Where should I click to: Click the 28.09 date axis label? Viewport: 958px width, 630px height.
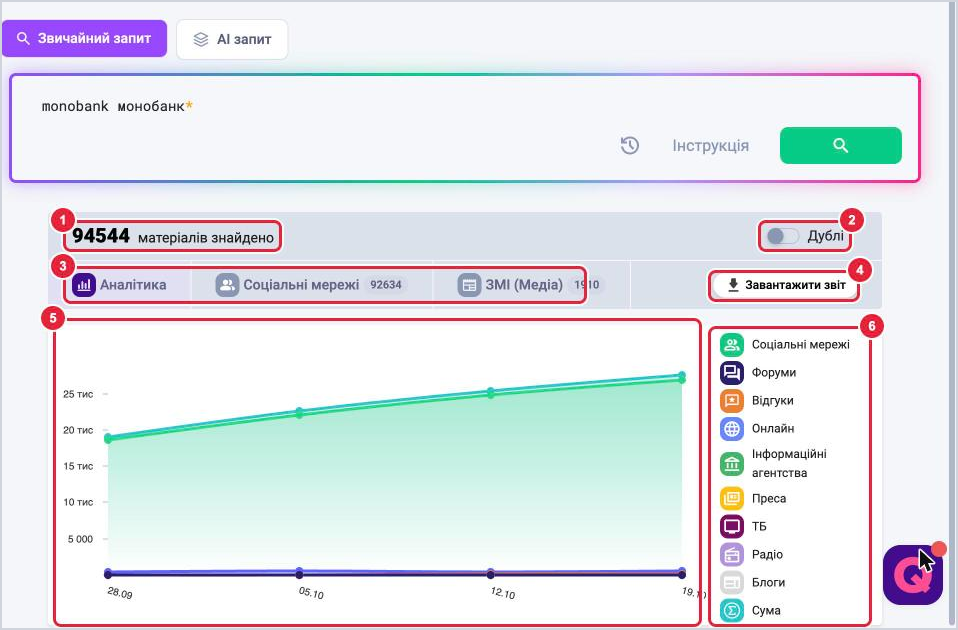(120, 593)
